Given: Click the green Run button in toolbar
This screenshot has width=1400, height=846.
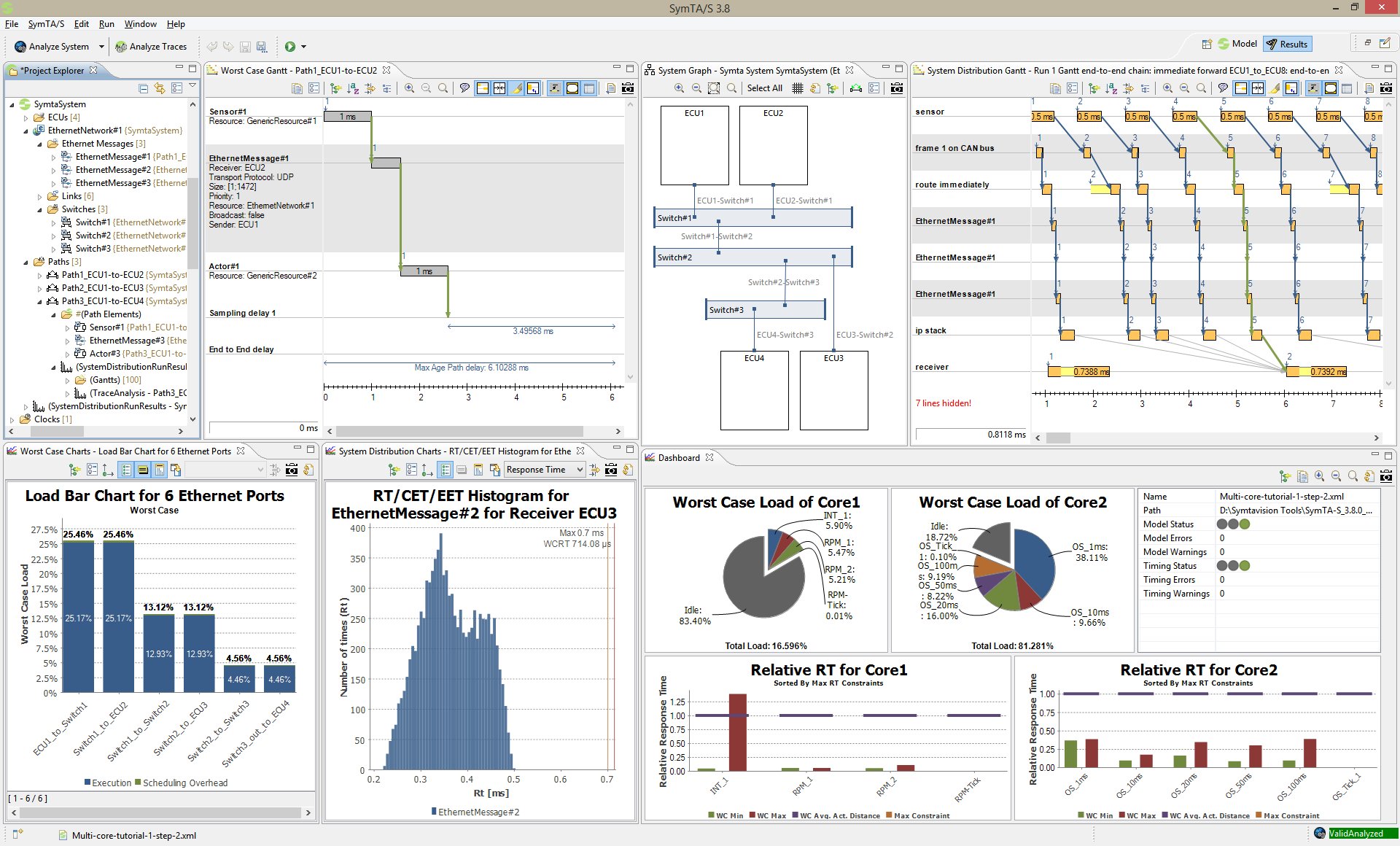Looking at the screenshot, I should coord(290,47).
